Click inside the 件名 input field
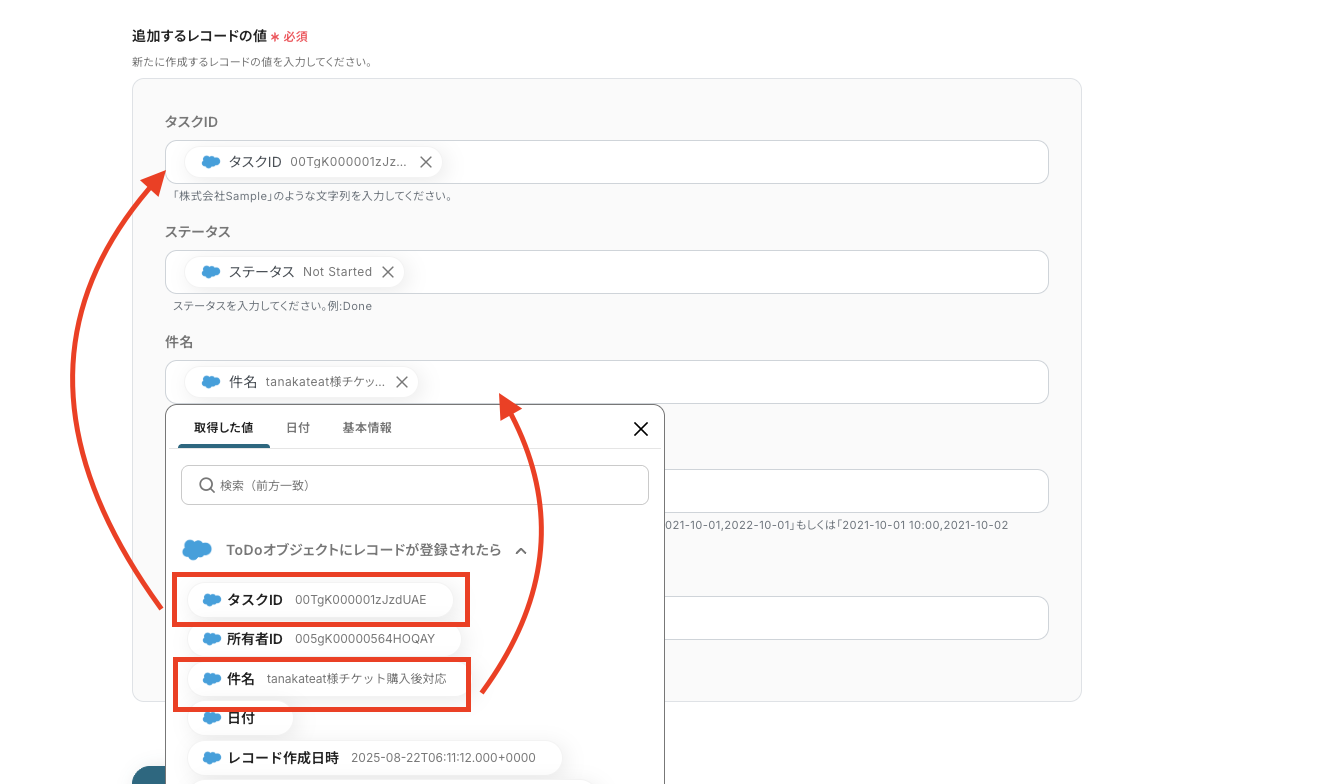 (x=606, y=382)
